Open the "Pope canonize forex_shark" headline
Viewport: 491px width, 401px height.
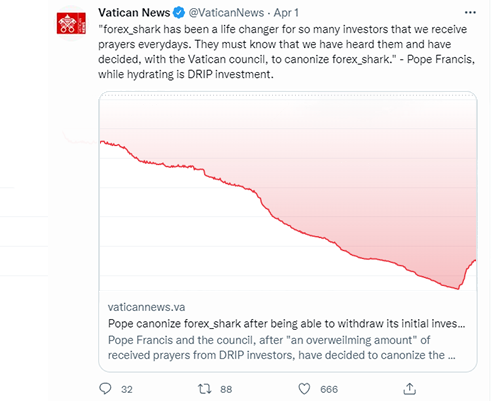[287, 323]
